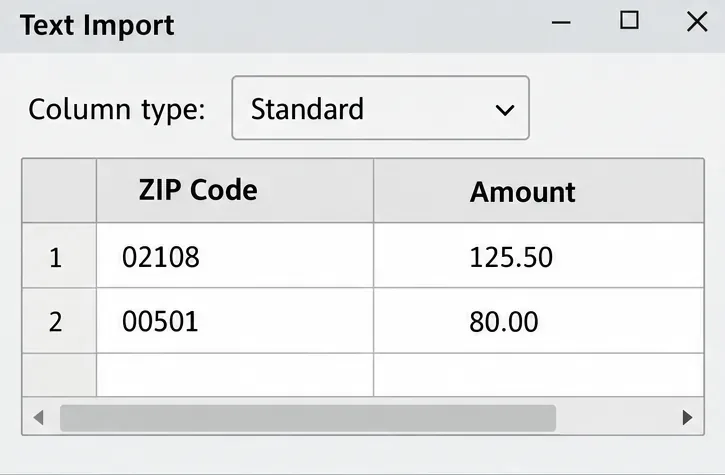Click the horizontal scrollbar thumb

tap(308, 418)
